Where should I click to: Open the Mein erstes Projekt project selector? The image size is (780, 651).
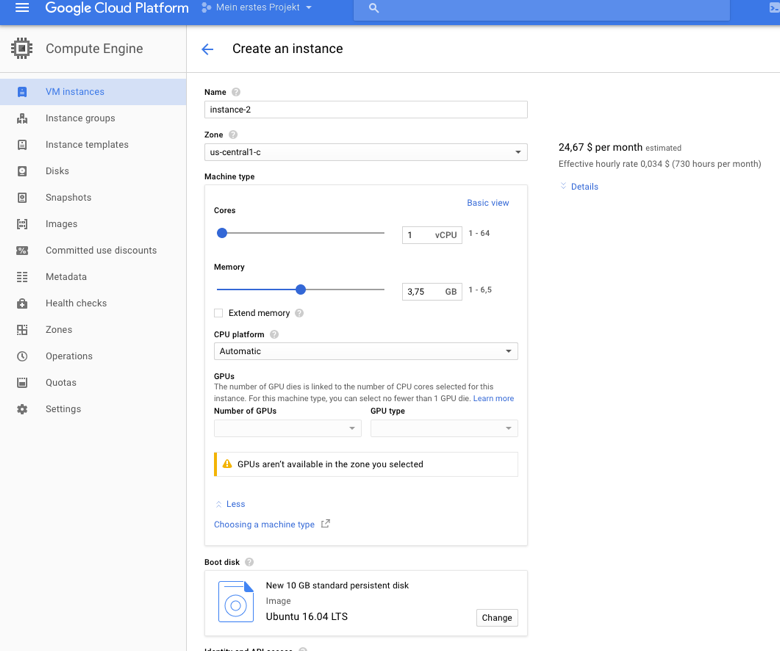click(257, 7)
